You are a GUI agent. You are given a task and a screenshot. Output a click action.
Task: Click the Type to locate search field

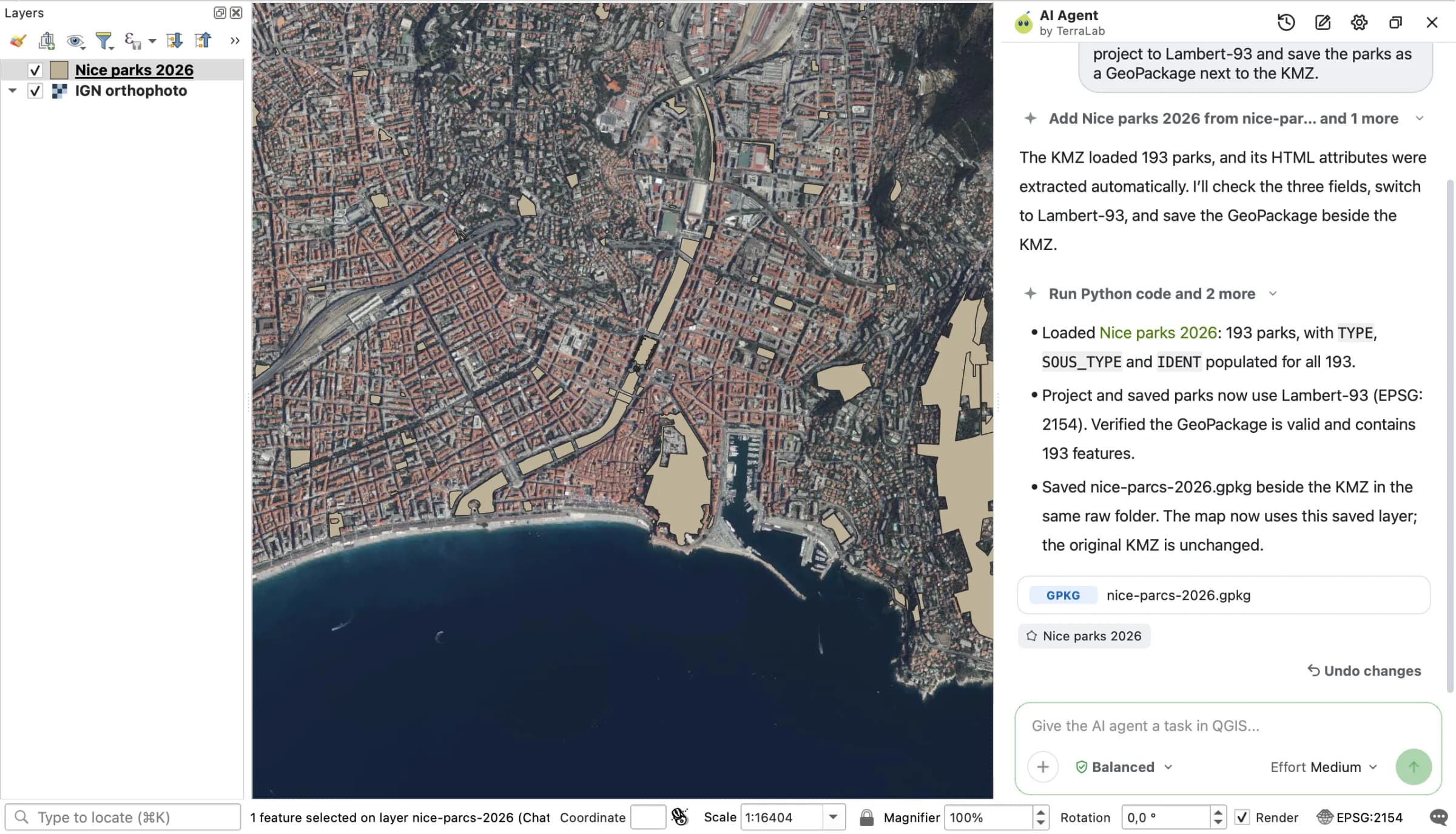point(123,817)
